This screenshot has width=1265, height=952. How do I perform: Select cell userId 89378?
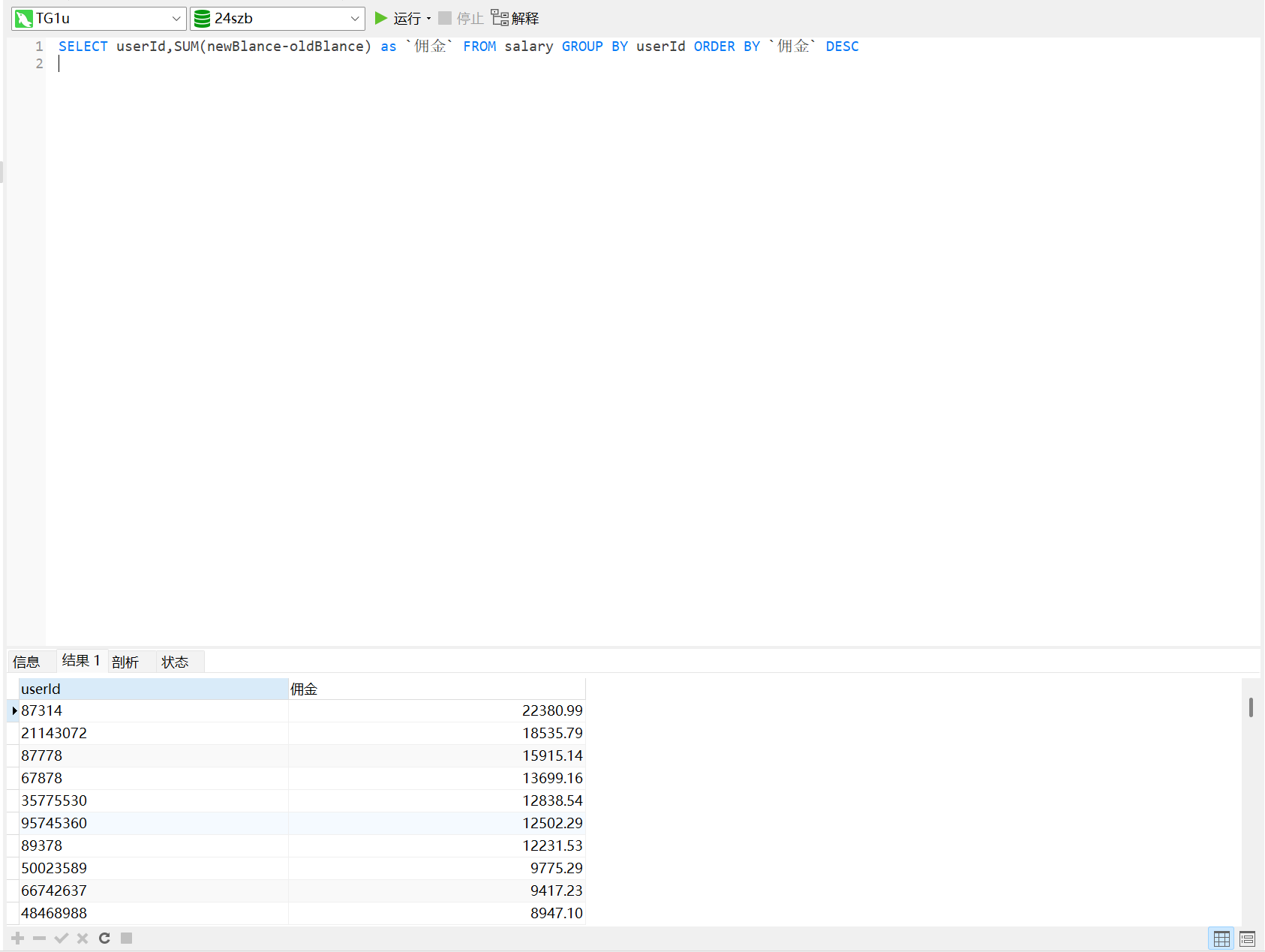pyautogui.click(x=154, y=845)
